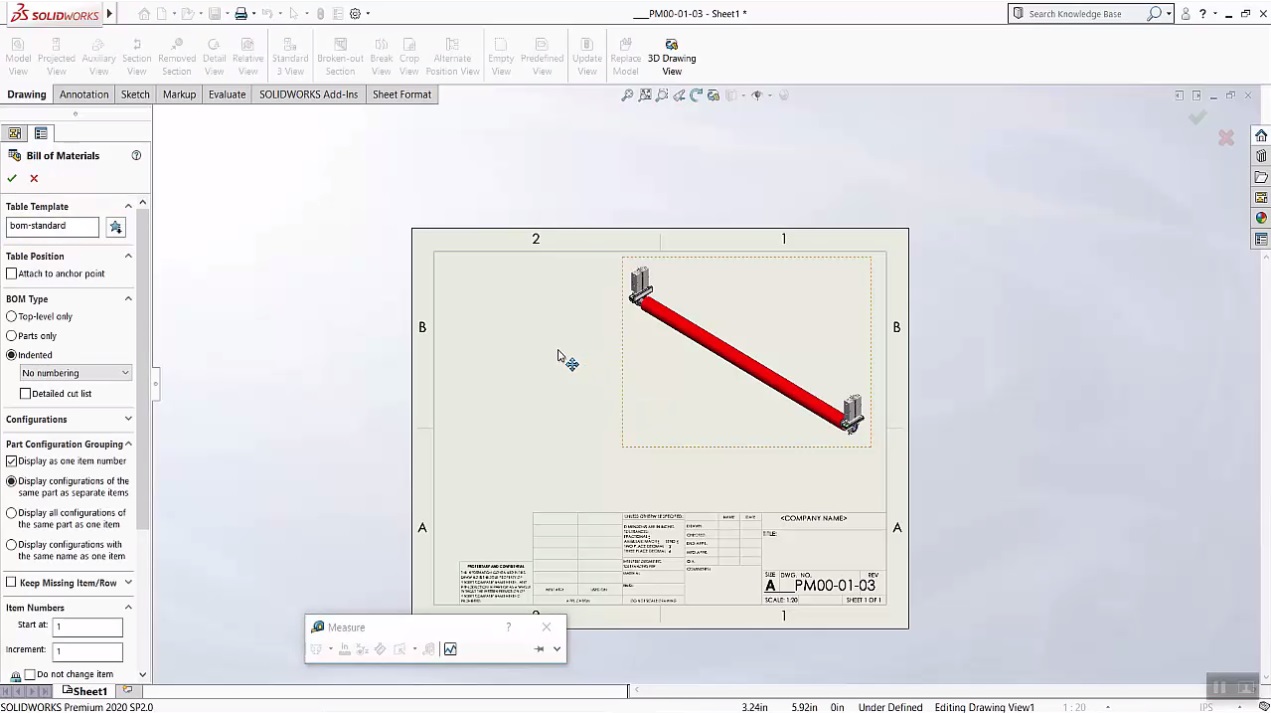Screen dimensions: 1271x713
Task: Choose the Section View tool
Action: 137,57
